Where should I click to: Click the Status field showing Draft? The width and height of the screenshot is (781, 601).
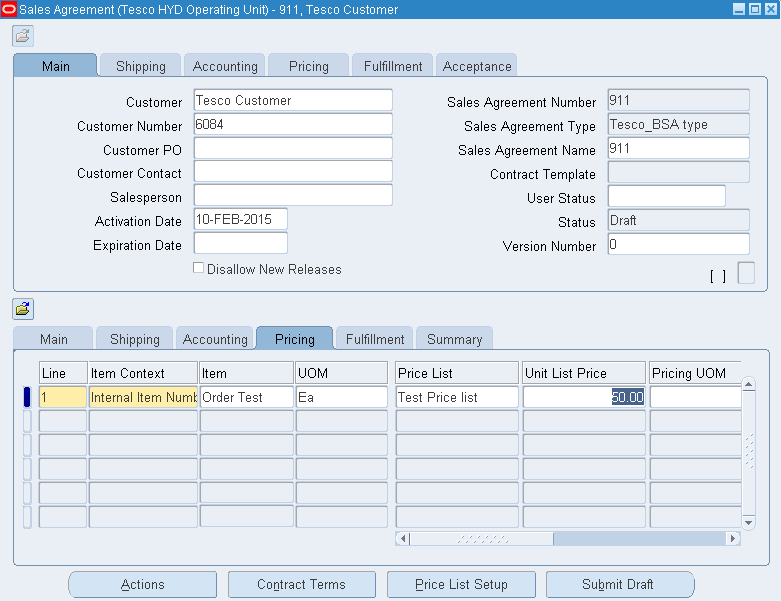(x=678, y=220)
